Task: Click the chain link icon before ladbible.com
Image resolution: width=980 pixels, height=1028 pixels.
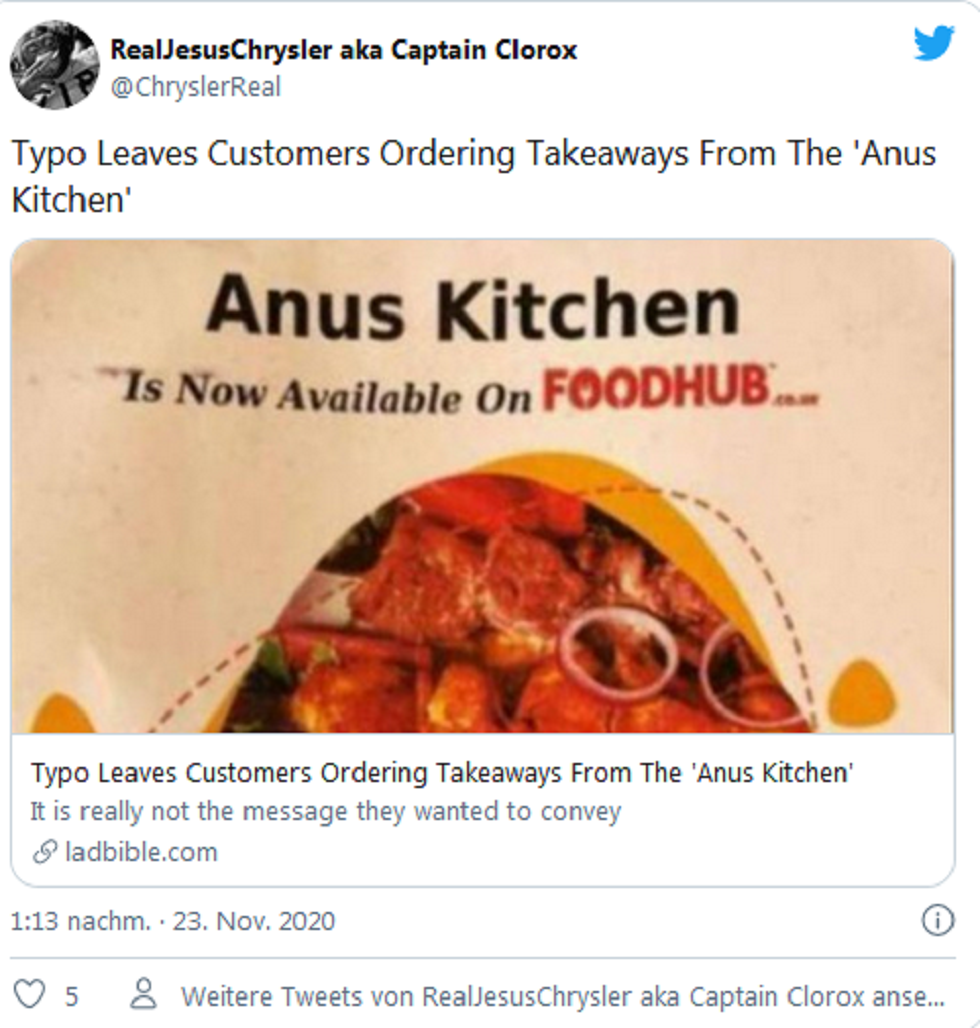Action: (x=44, y=853)
